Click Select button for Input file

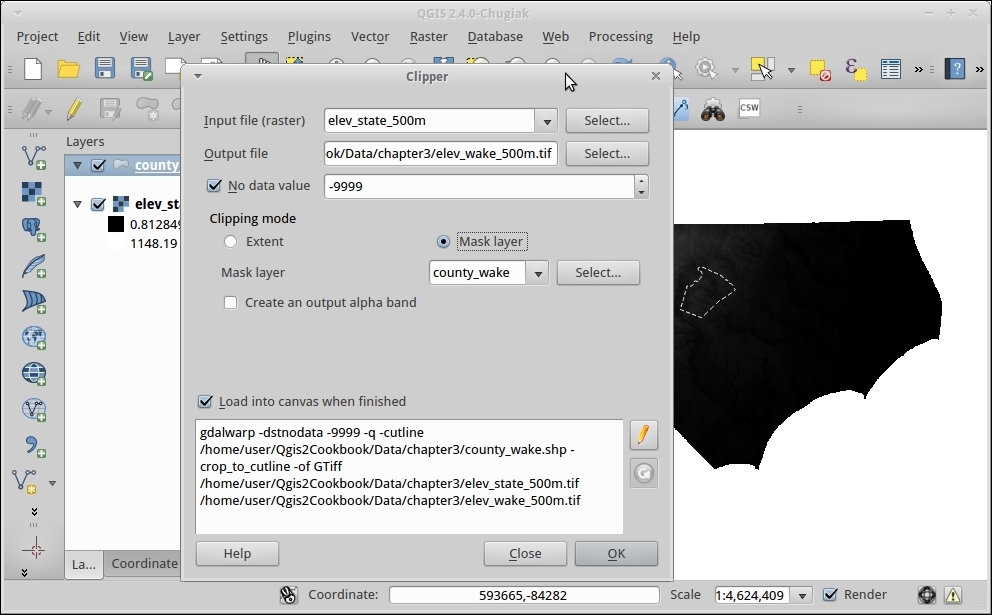(607, 120)
